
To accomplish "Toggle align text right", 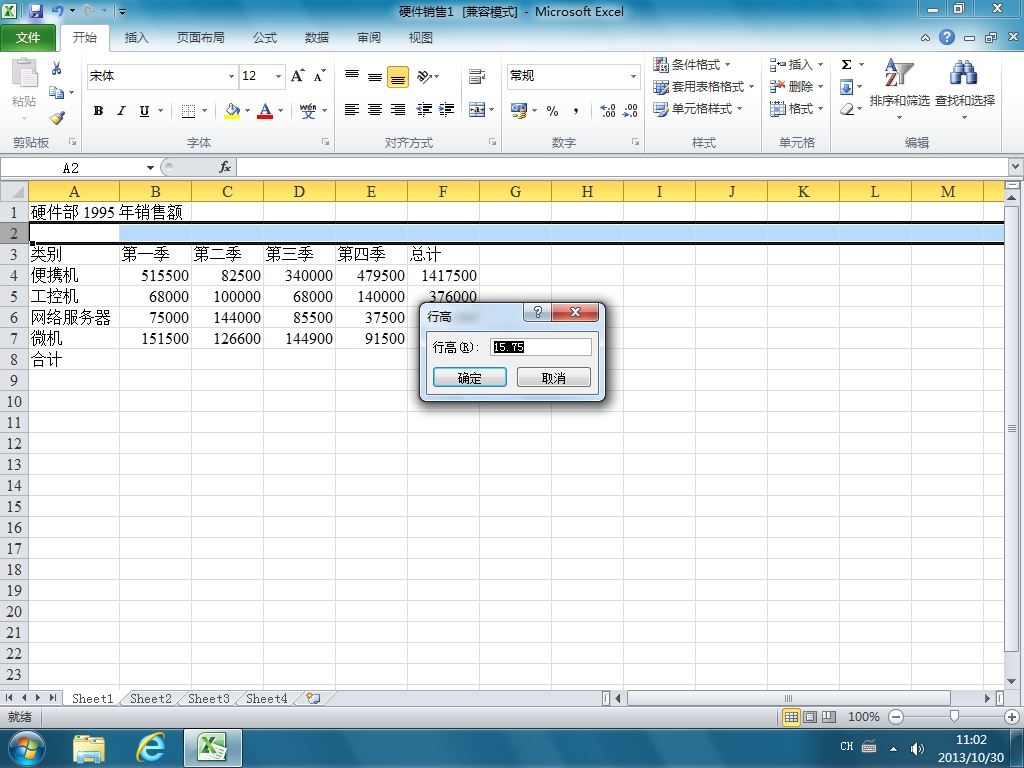I will [398, 110].
